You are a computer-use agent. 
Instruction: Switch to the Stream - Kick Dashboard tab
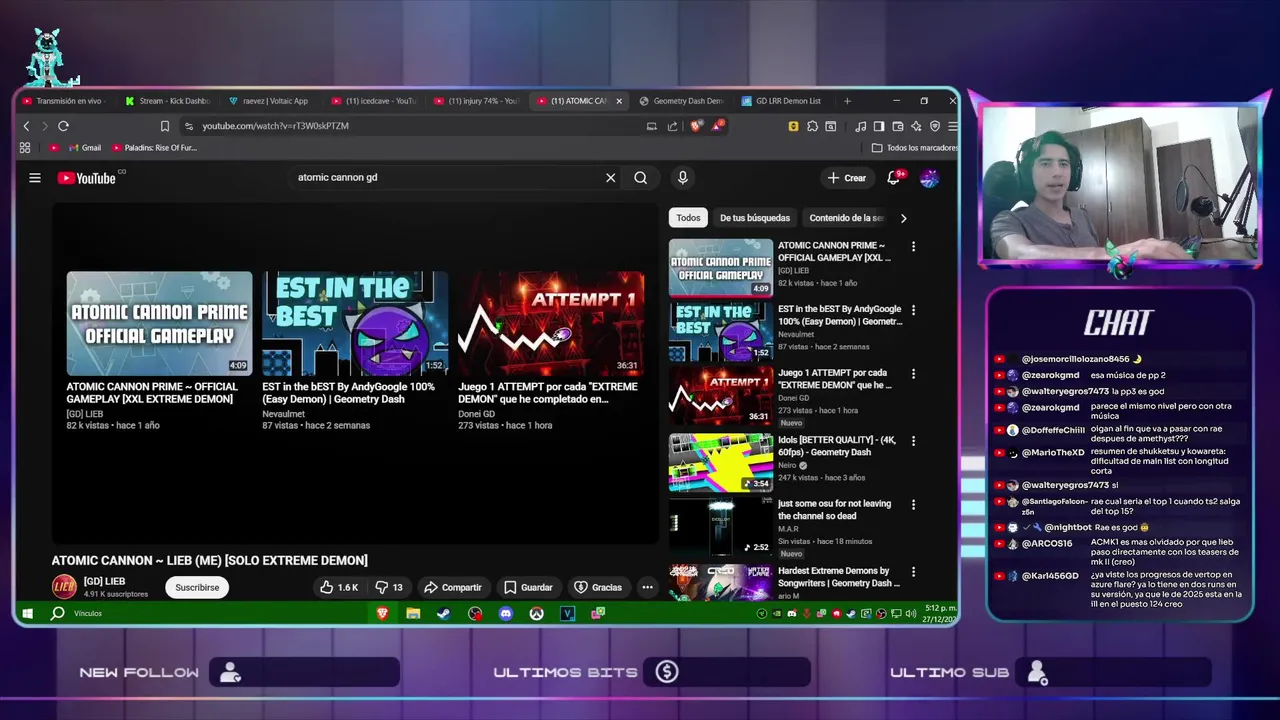[x=169, y=101]
